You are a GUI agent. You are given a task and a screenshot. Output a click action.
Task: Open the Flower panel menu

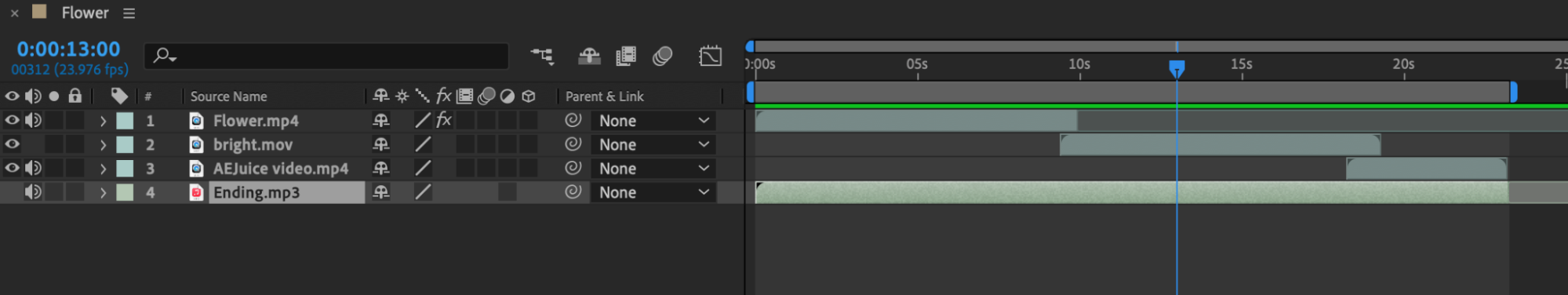tap(129, 13)
